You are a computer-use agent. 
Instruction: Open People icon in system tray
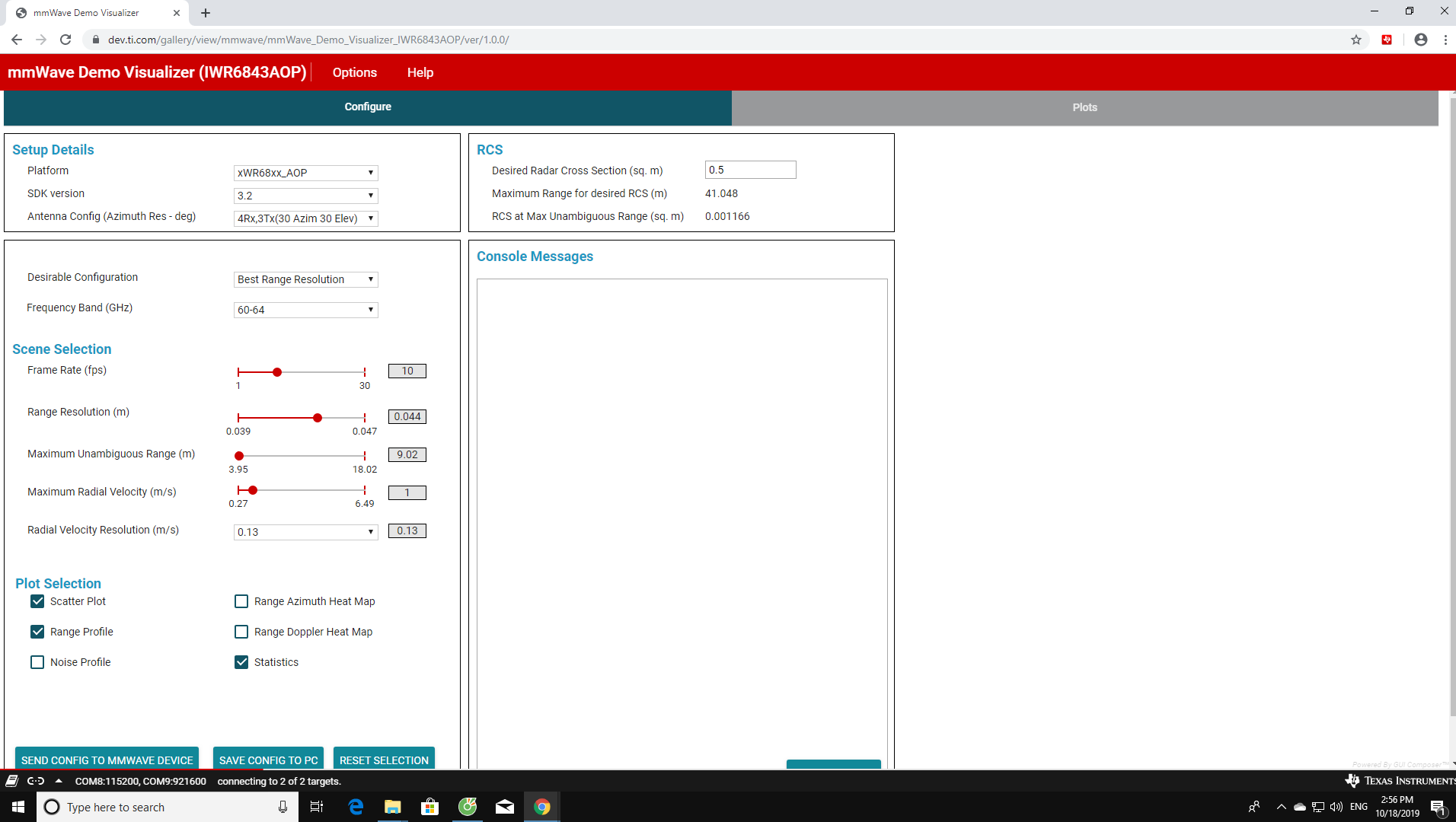pyautogui.click(x=1254, y=807)
